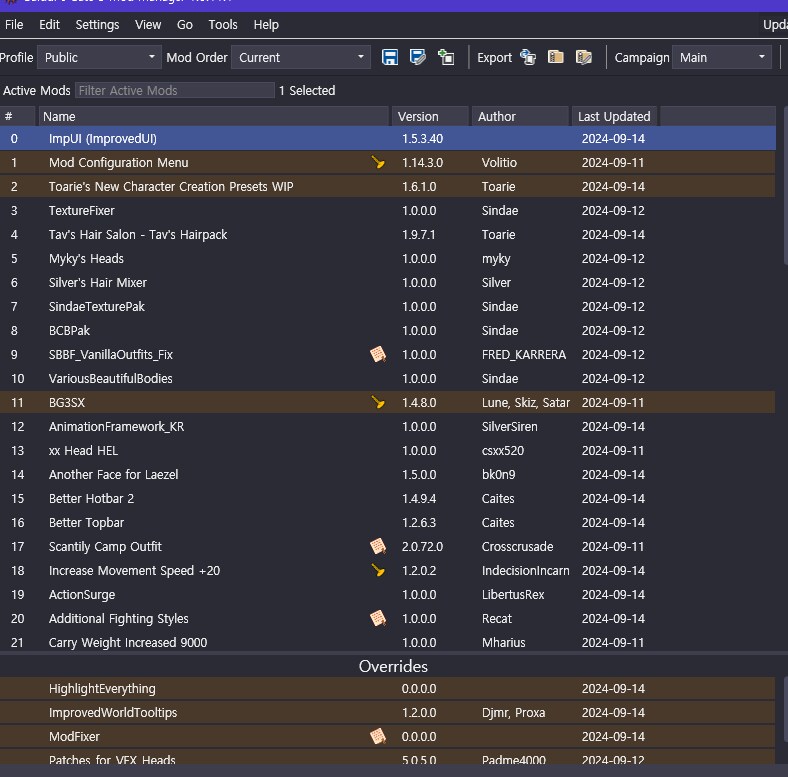Click the Add New Order icon

click(446, 58)
